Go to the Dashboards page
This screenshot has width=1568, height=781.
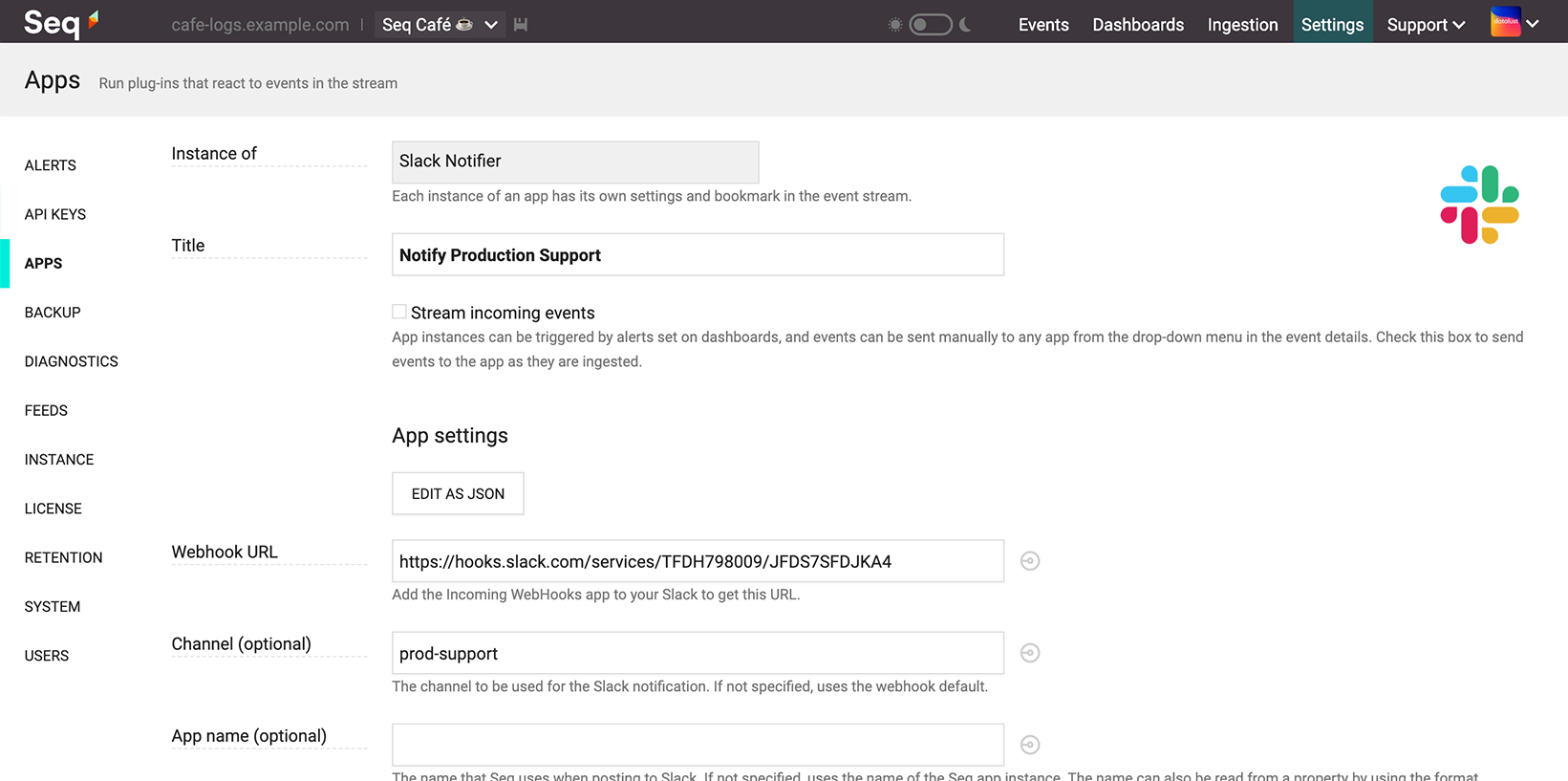(1138, 25)
